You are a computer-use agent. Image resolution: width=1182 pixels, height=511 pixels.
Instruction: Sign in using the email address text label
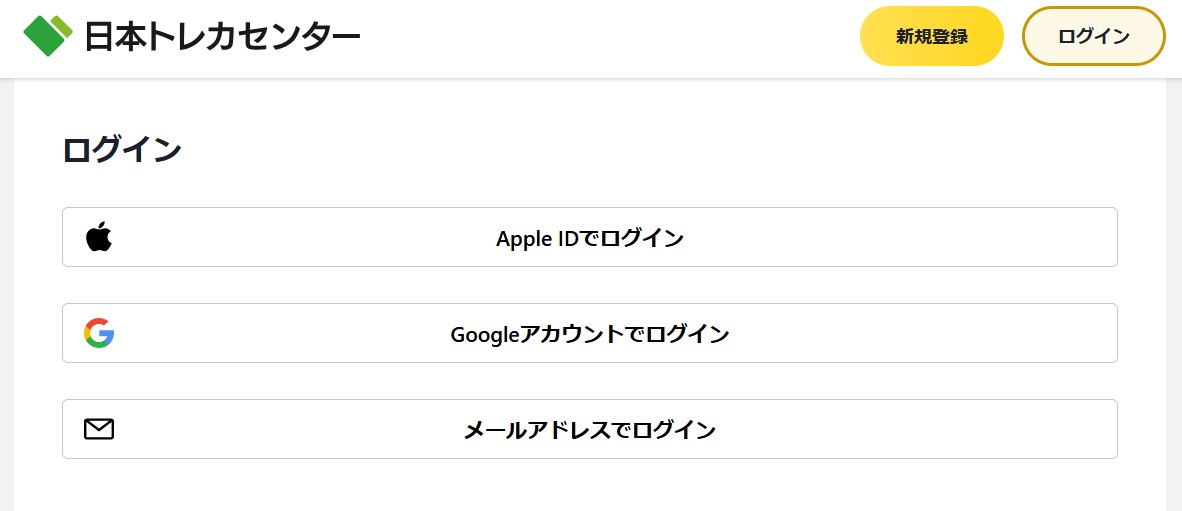click(x=590, y=430)
